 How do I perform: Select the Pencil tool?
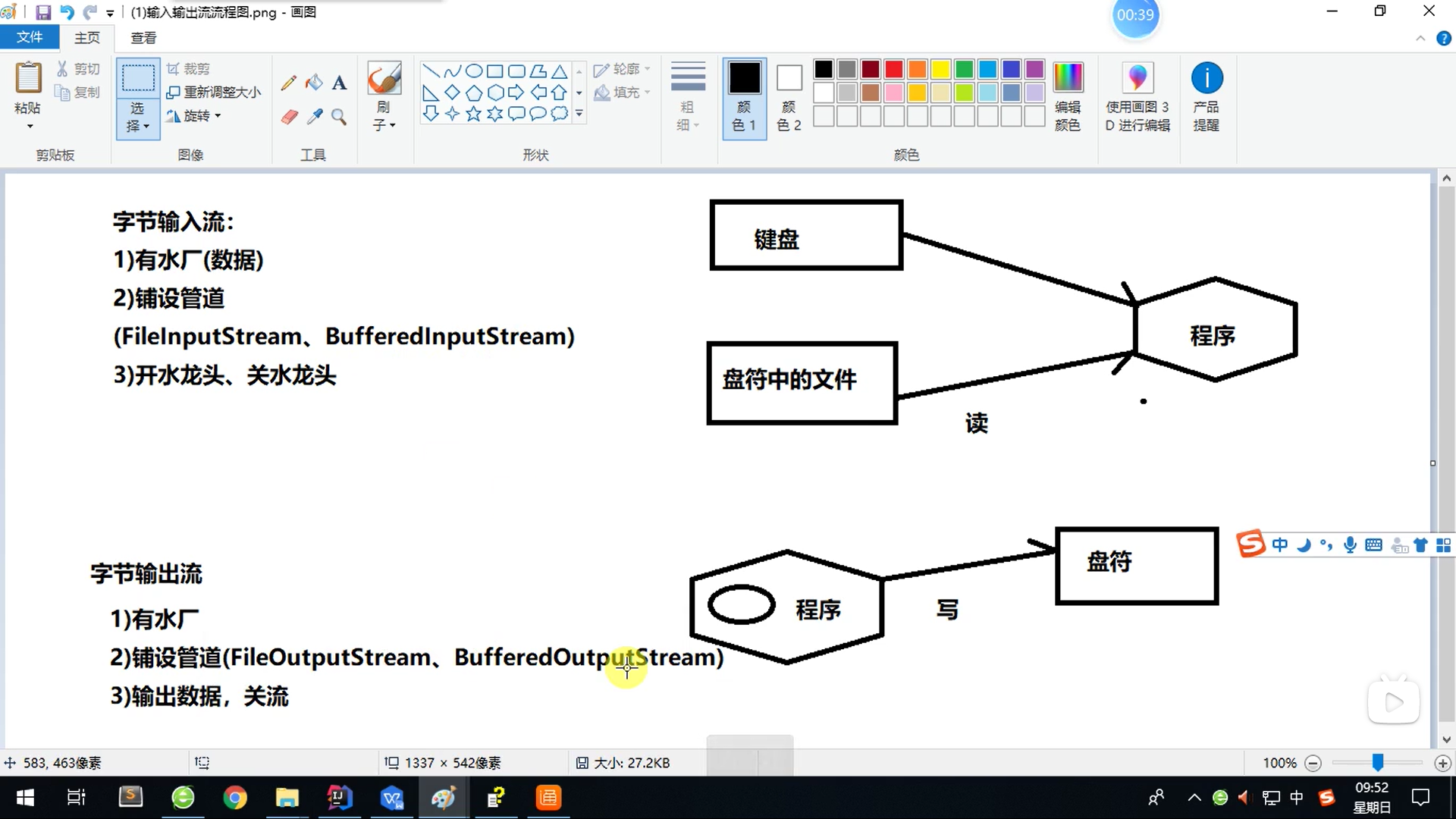289,83
